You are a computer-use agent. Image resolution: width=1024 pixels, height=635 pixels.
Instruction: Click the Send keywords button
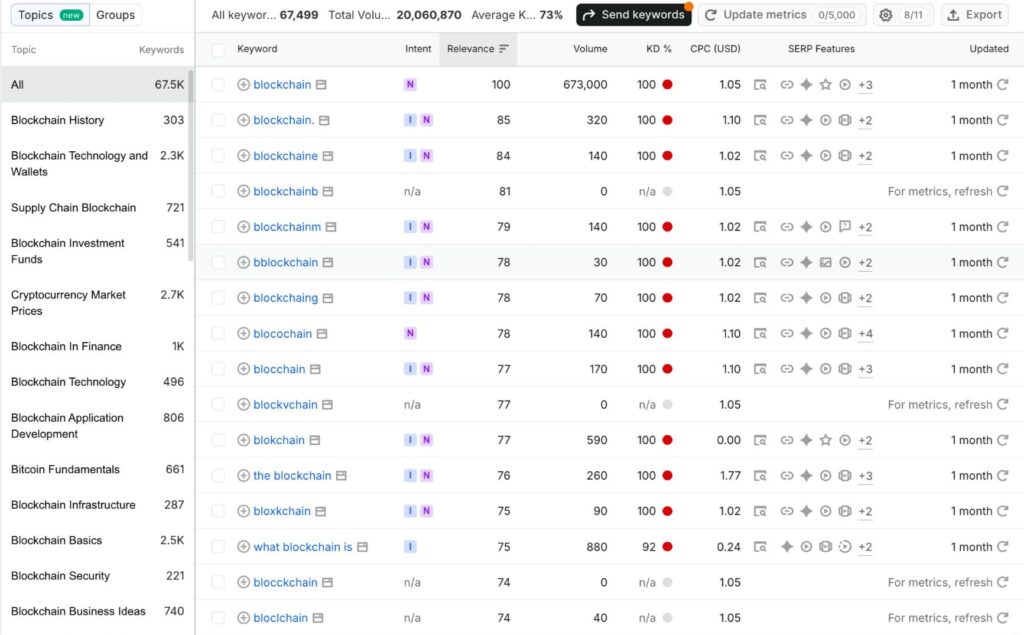point(633,15)
